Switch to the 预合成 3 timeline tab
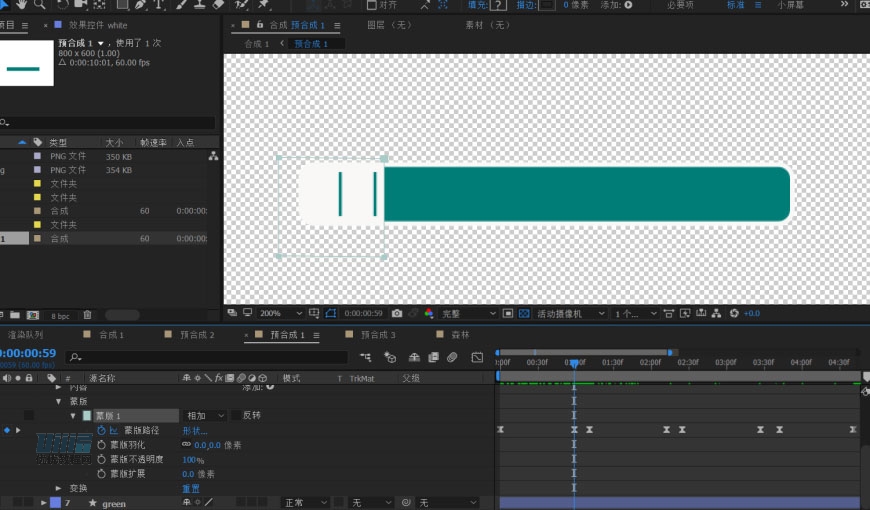The width and height of the screenshot is (870, 510). pos(378,335)
